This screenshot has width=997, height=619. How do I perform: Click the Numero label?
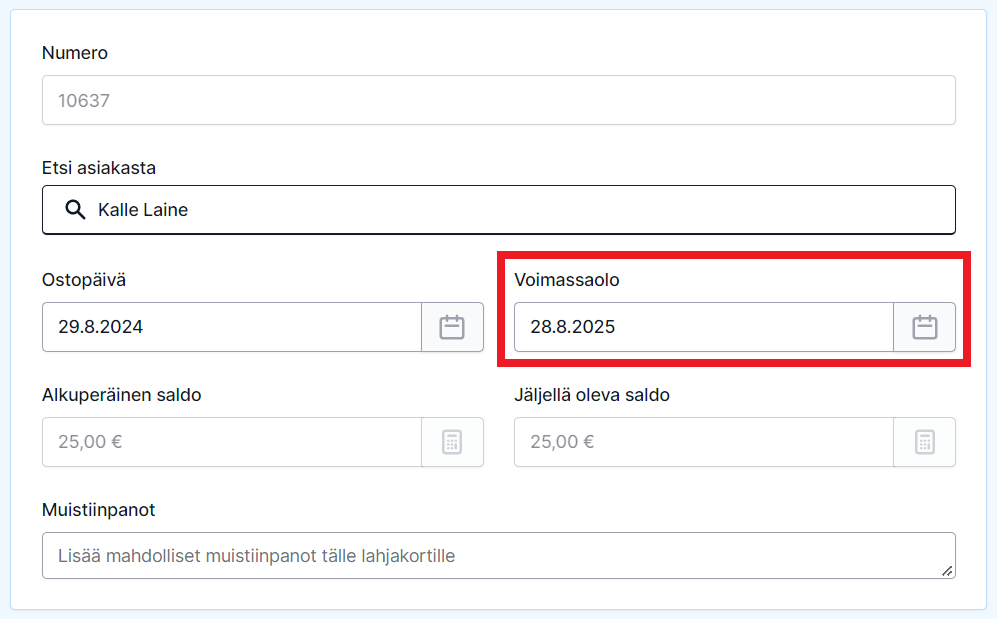pos(74,53)
